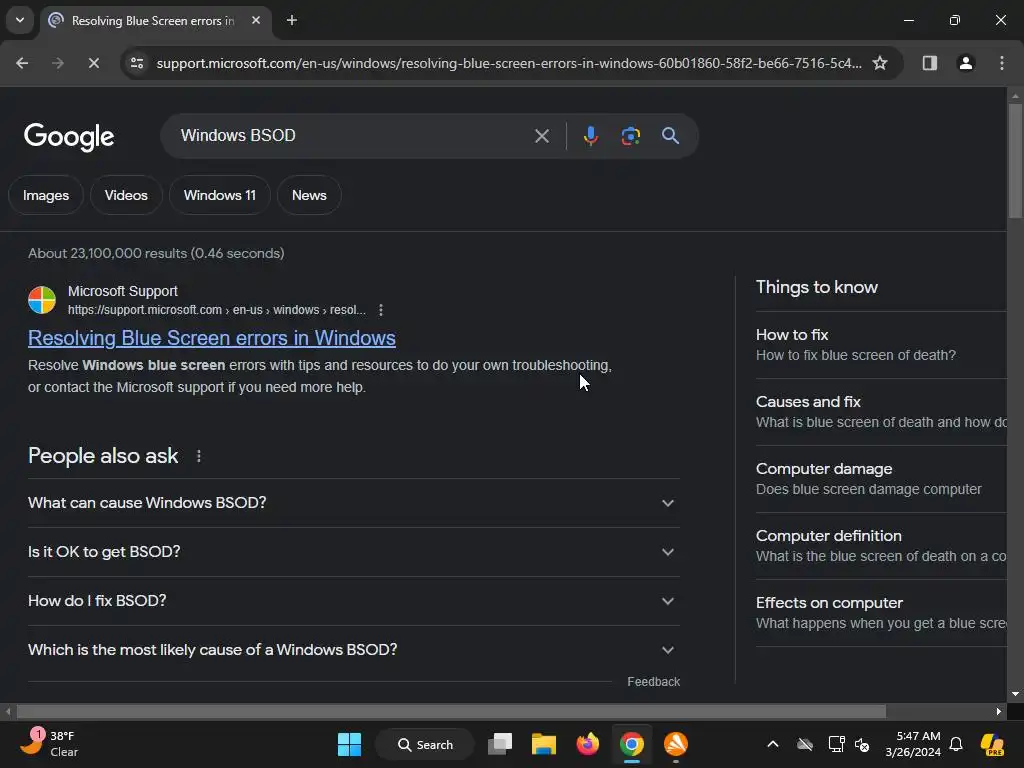
Task: Open Task View on taskbar
Action: point(500,744)
